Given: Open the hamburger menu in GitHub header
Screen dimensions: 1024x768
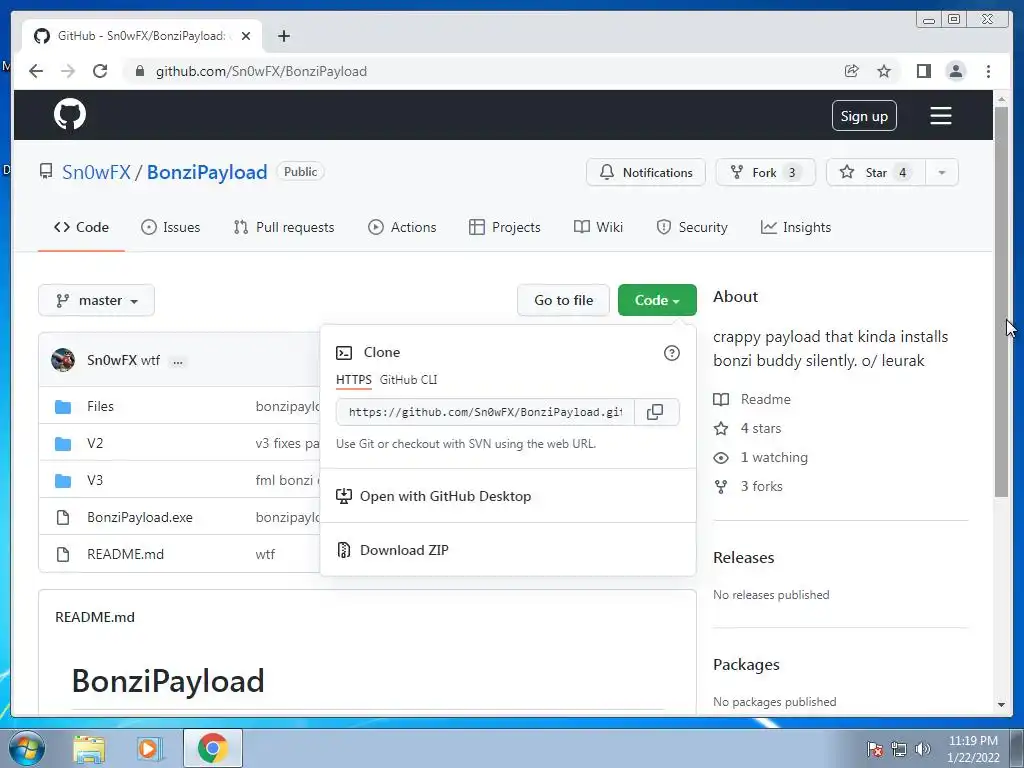Looking at the screenshot, I should coord(940,116).
